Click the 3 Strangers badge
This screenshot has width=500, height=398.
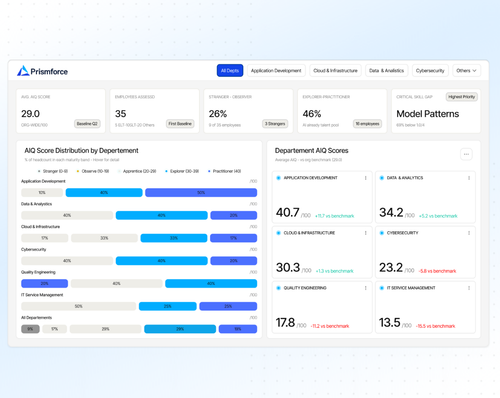275,124
